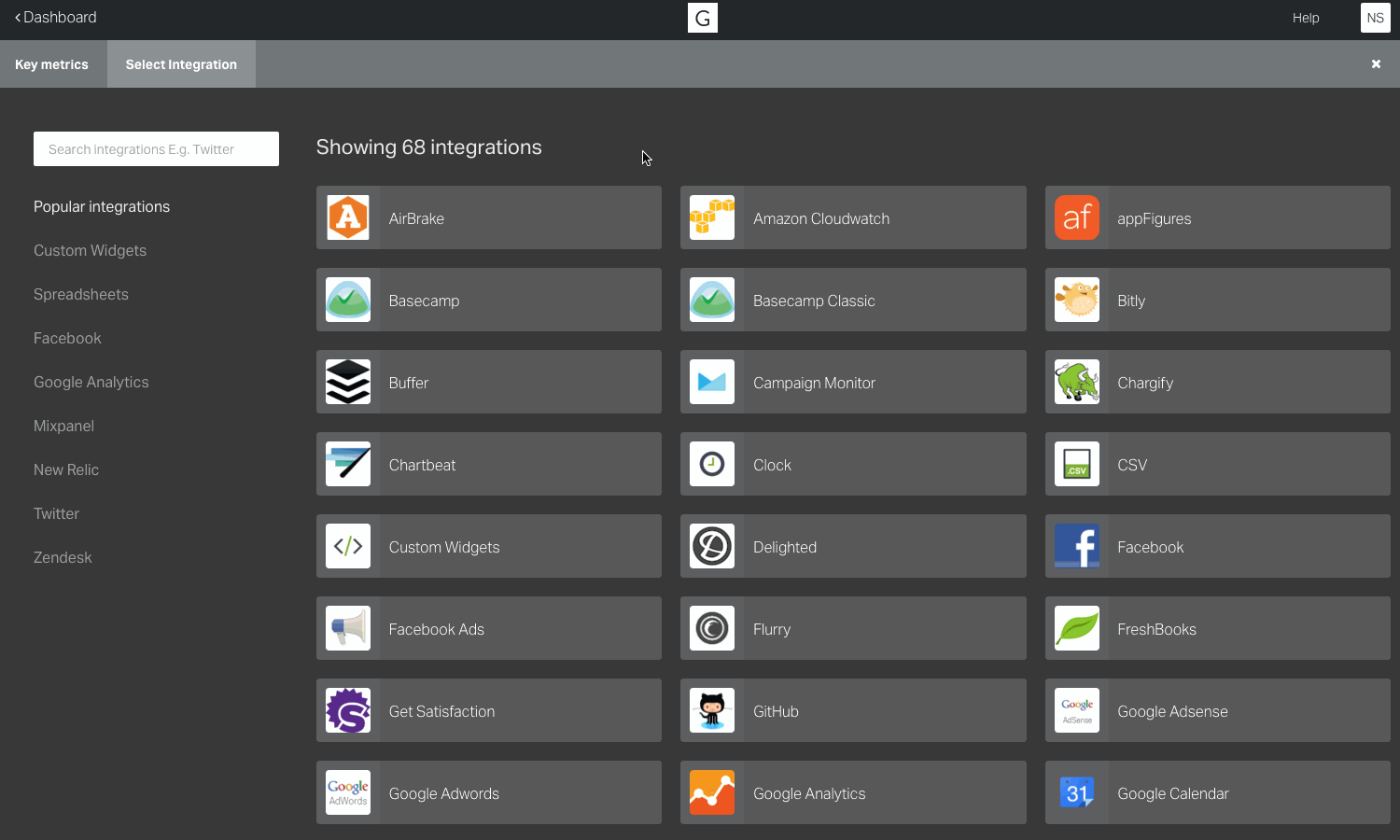Open the Facebook Ads integration
Viewport: 1400px width, 840px height.
click(488, 628)
